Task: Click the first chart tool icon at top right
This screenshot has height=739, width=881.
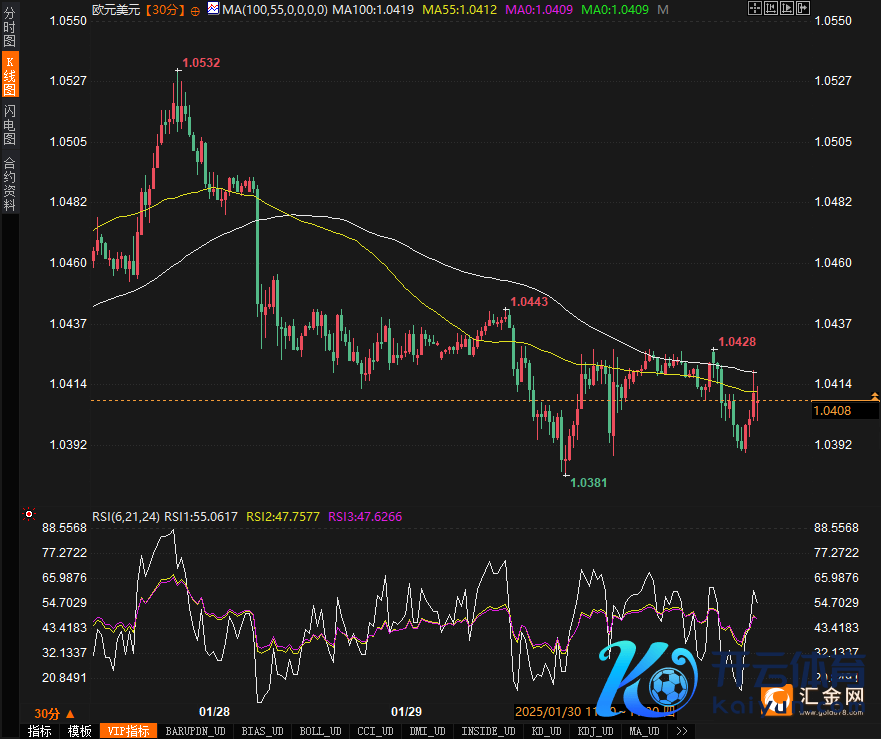Action: [x=753, y=9]
